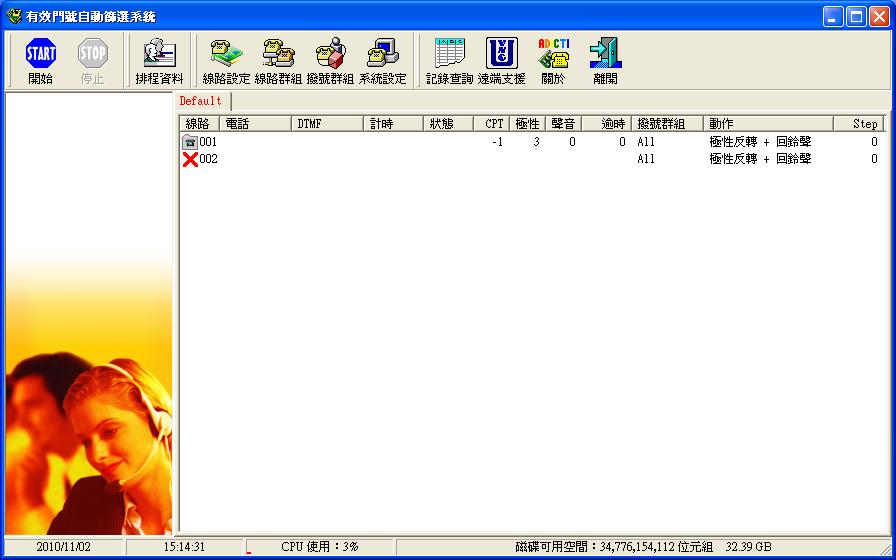Click the 計時 column header
Image resolution: width=896 pixels, height=560 pixels.
[393, 123]
